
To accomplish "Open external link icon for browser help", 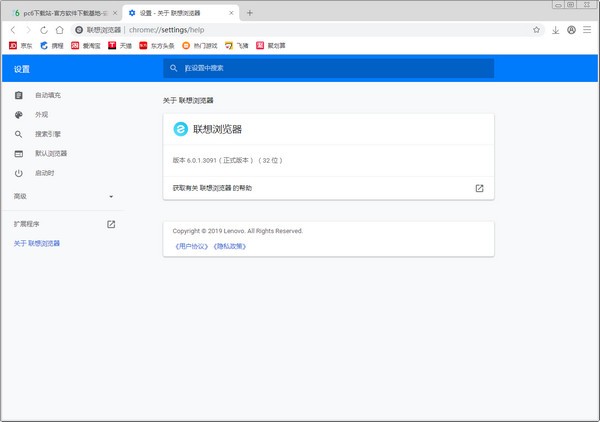I will (479, 188).
